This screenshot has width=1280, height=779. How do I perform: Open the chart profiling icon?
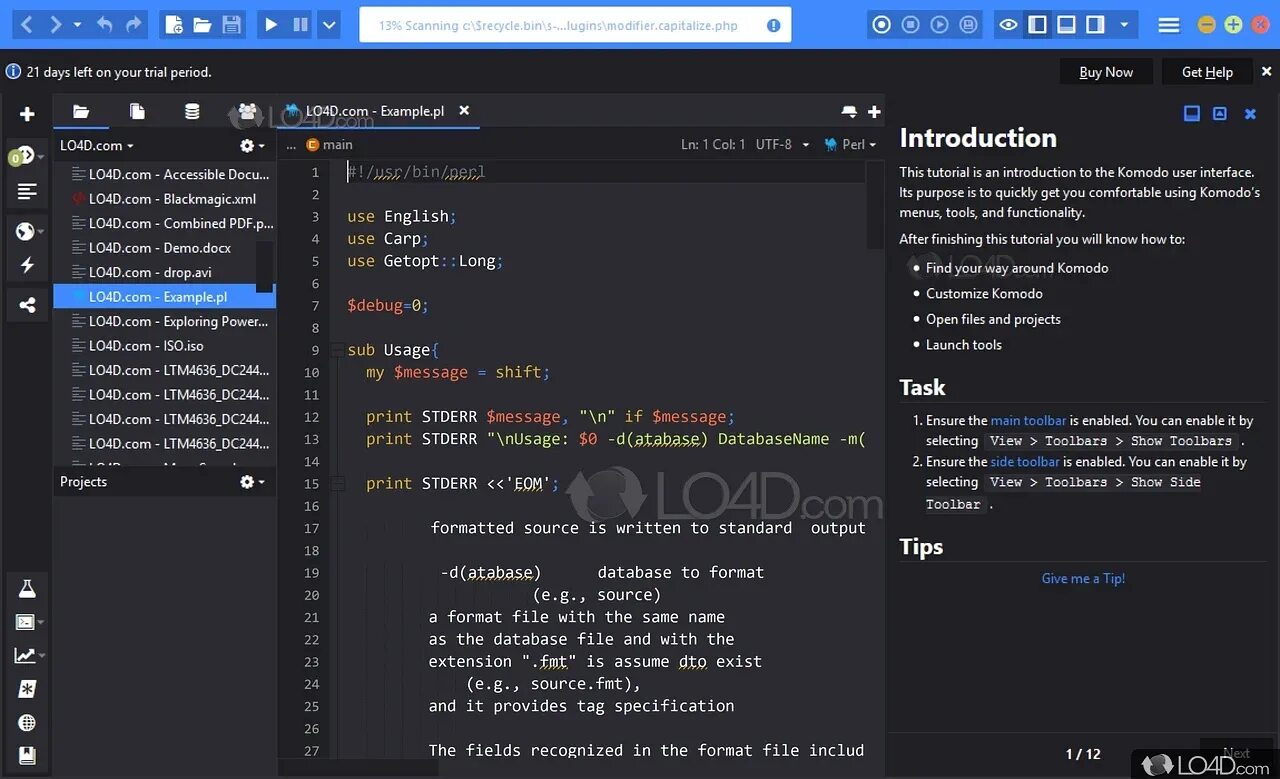point(27,656)
